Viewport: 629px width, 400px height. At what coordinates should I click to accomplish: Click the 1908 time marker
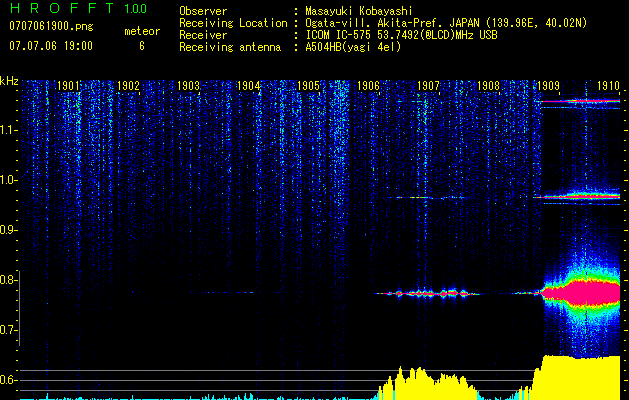click(x=488, y=86)
